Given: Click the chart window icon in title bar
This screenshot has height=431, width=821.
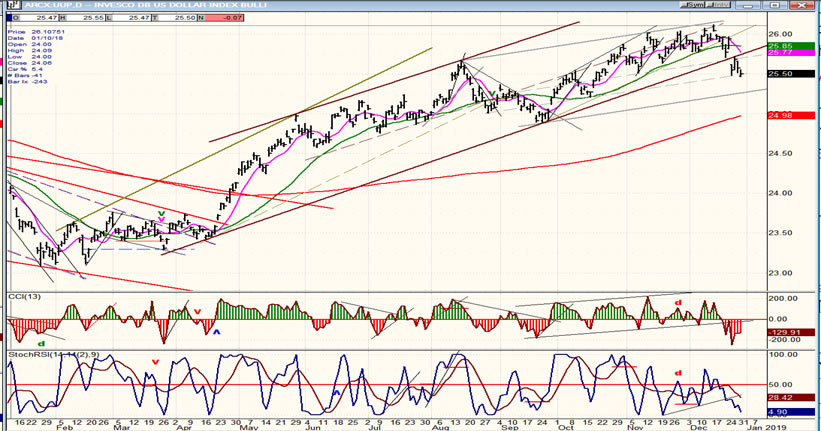Looking at the screenshot, I should click(x=14, y=5).
